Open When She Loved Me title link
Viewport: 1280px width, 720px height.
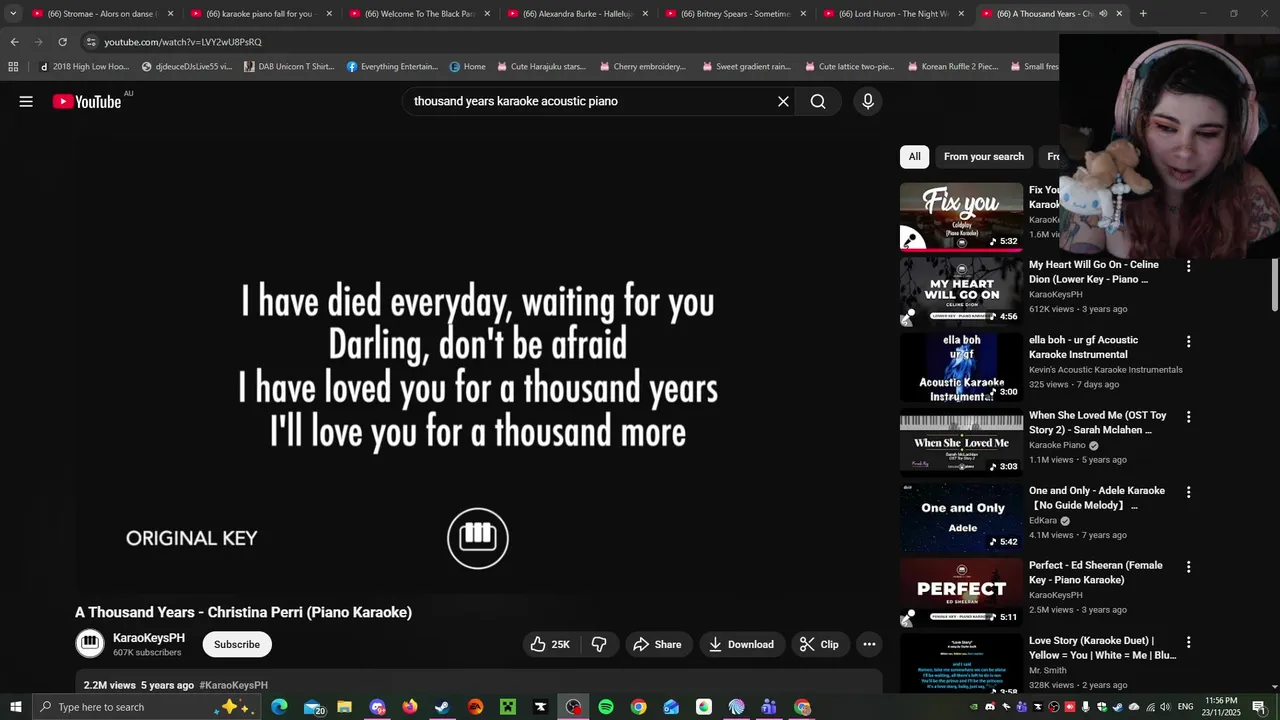[x=1098, y=423]
